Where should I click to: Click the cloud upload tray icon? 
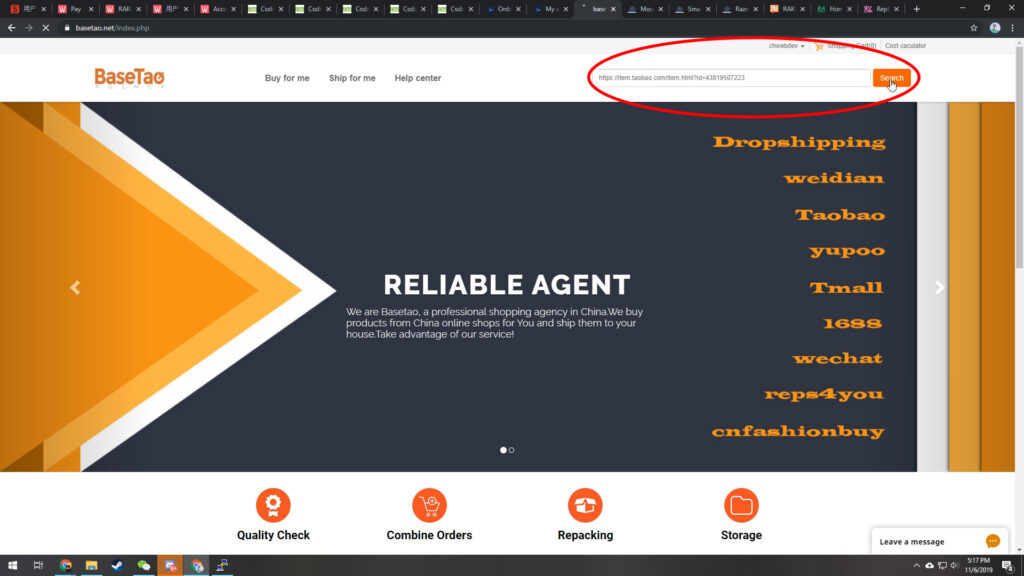(929, 566)
